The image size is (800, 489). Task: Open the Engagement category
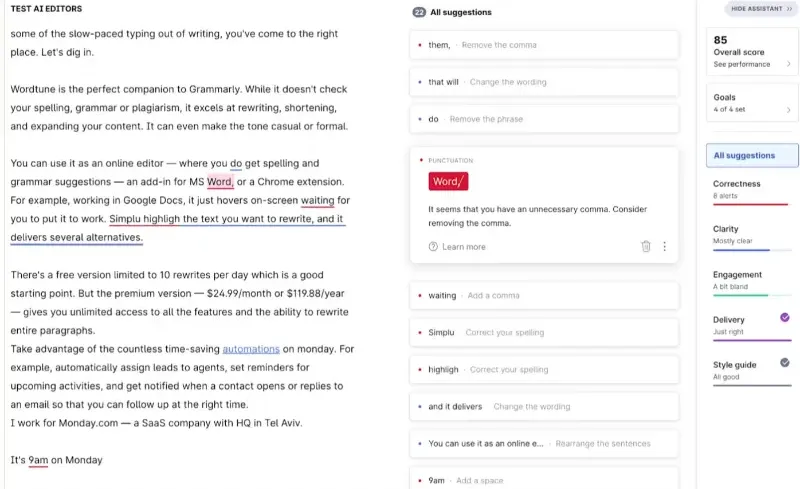(751, 282)
